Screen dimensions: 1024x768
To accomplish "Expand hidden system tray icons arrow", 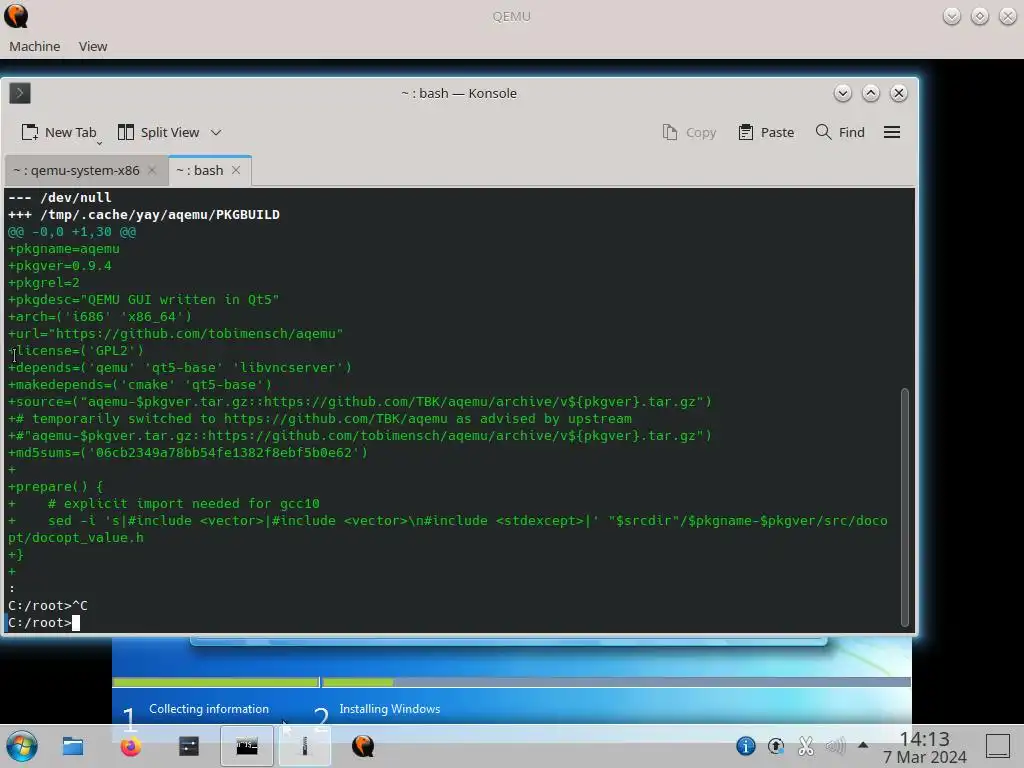I will pyautogui.click(x=863, y=745).
